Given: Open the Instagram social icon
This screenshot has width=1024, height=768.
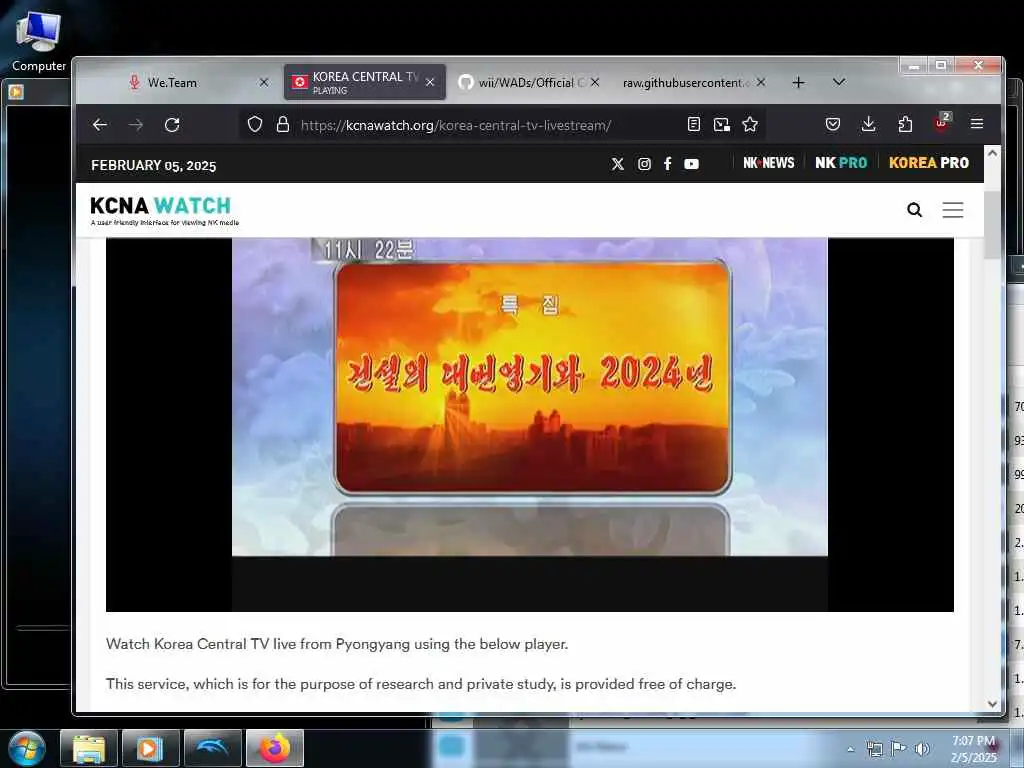Looking at the screenshot, I should [x=644, y=164].
